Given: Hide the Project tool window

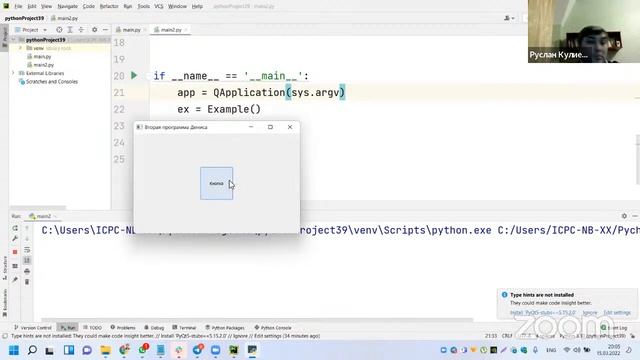Looking at the screenshot, I should pos(105,30).
